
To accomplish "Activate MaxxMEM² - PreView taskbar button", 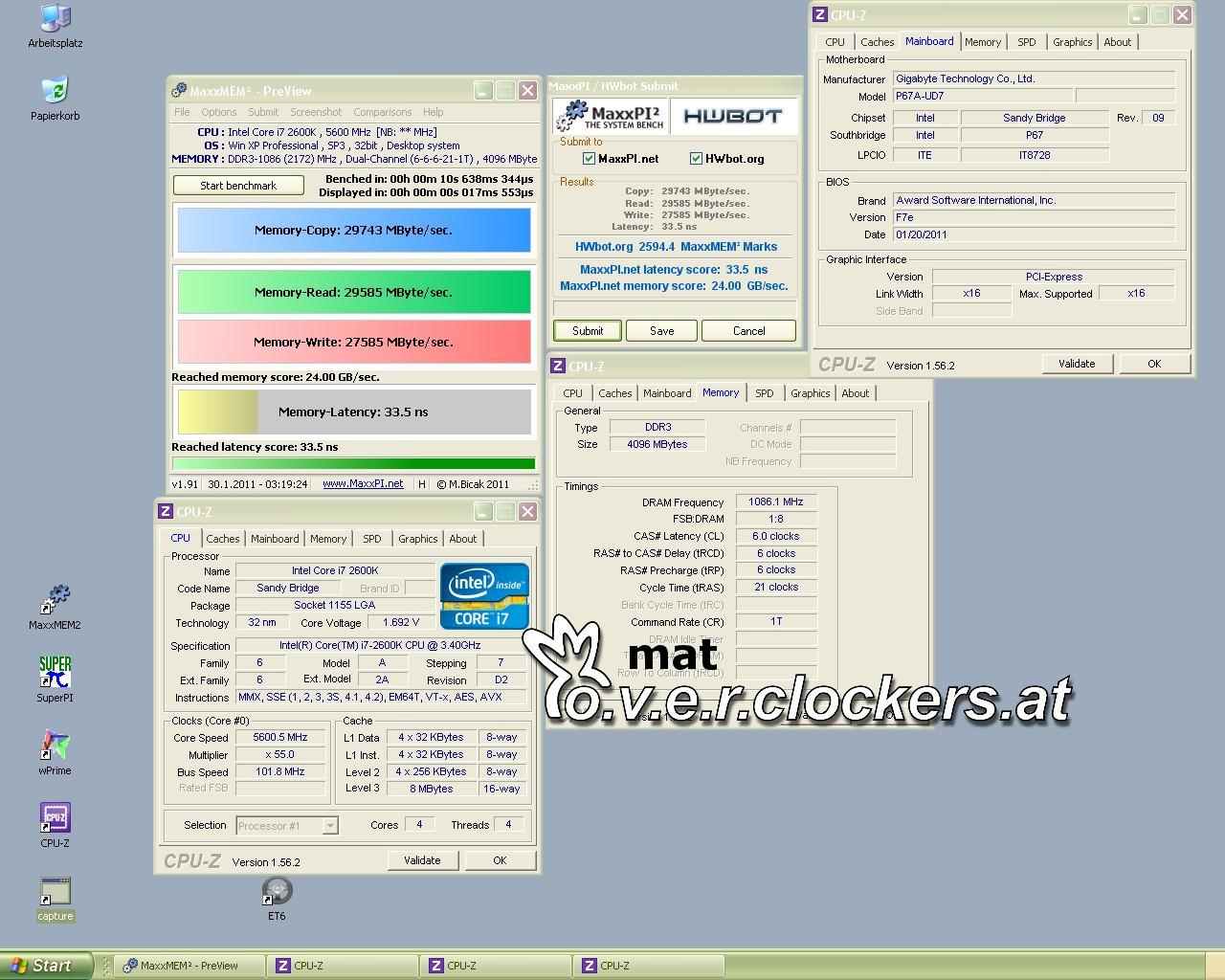I will pos(189,966).
